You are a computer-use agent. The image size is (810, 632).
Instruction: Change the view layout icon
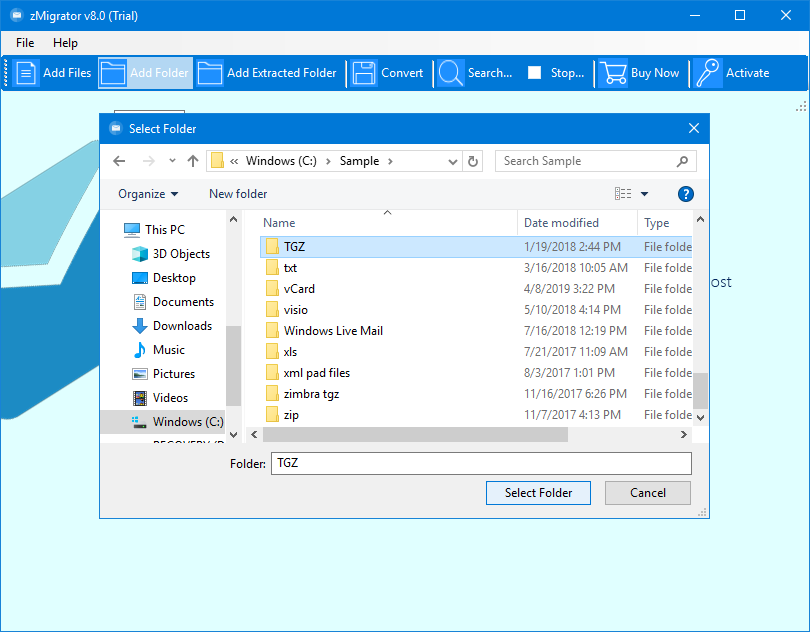click(x=623, y=194)
